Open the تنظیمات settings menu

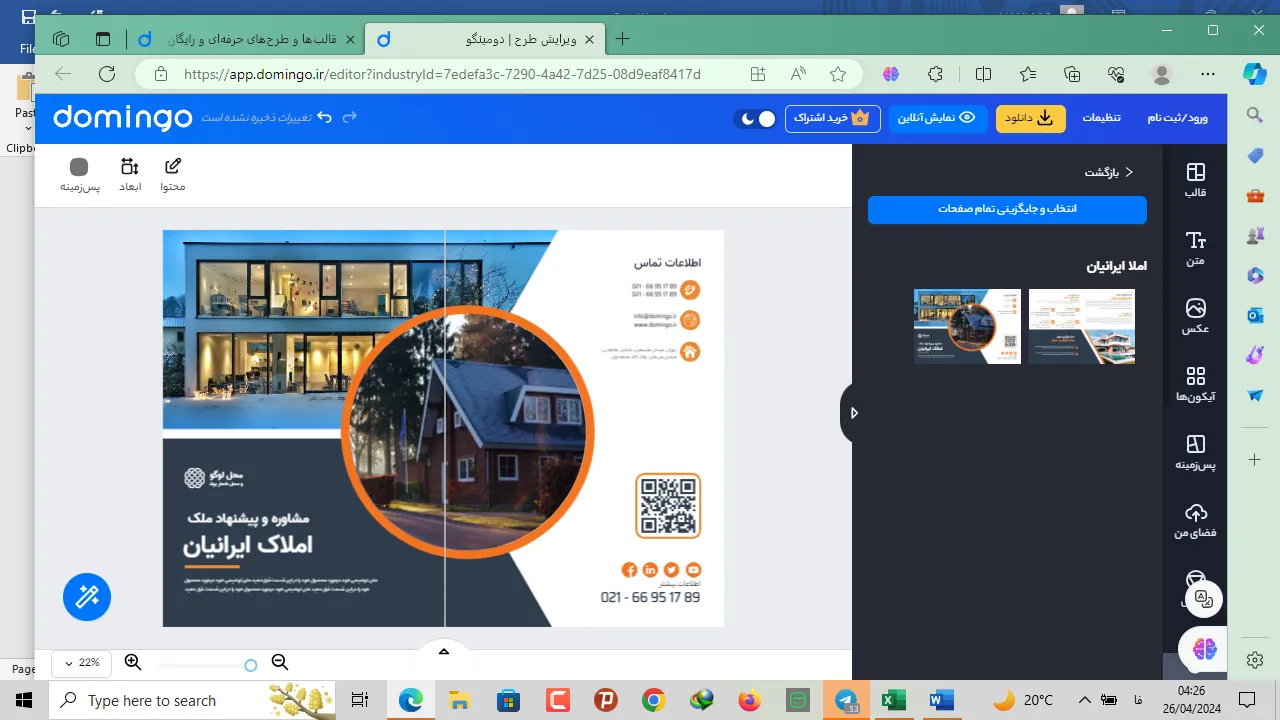[x=1101, y=118]
